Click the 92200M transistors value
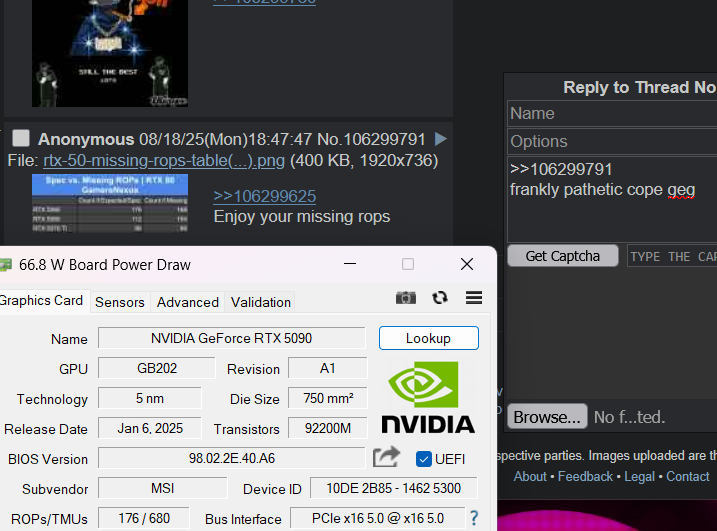 click(x=327, y=429)
